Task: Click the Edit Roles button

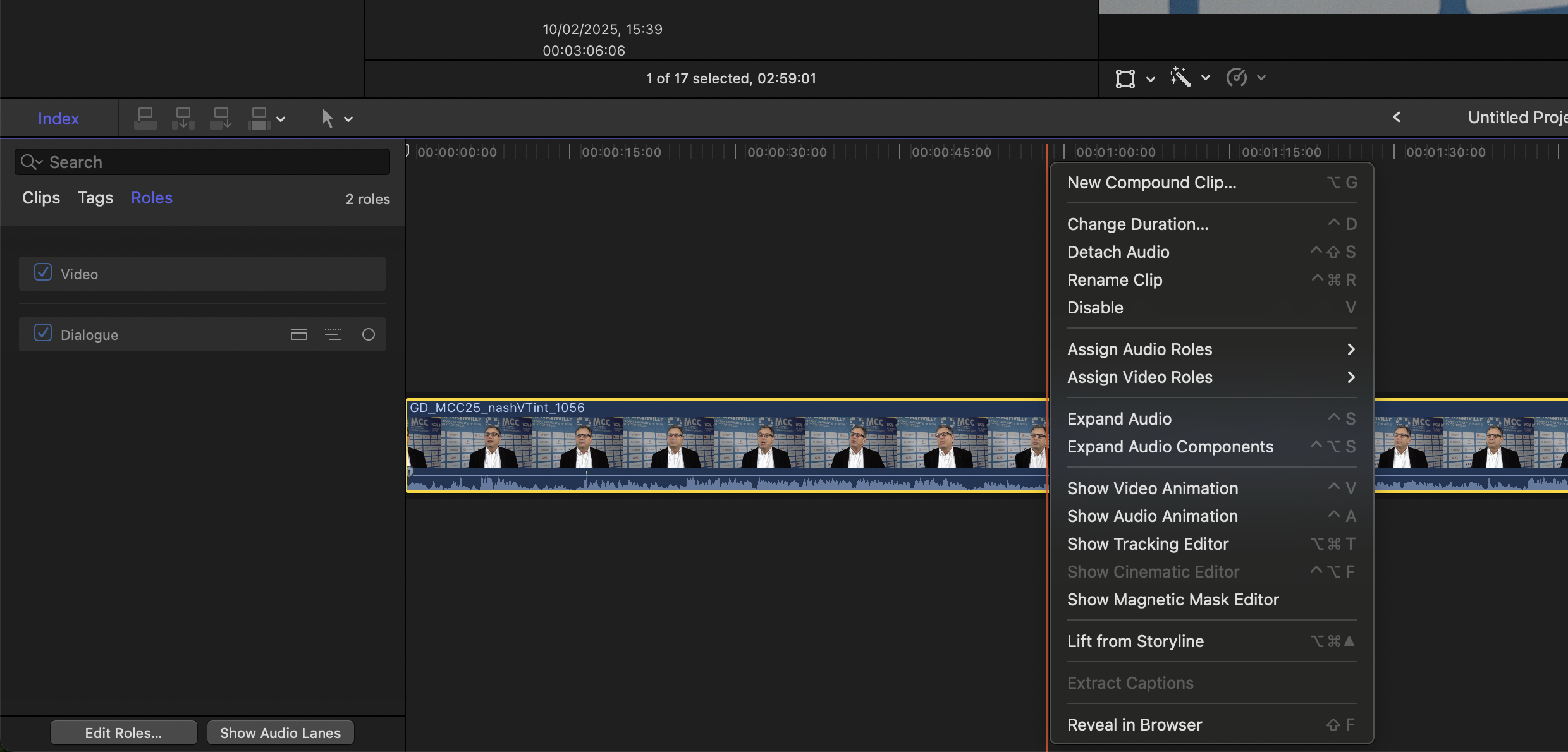Action: (123, 733)
